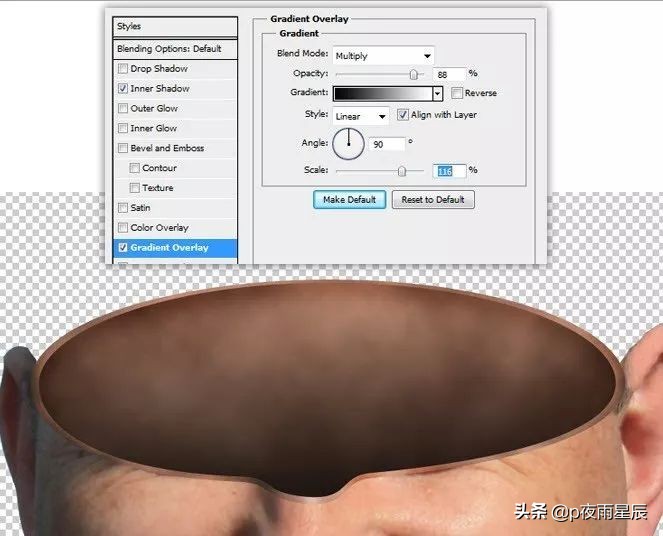
Task: Click the Scale slider handle
Action: click(x=402, y=171)
